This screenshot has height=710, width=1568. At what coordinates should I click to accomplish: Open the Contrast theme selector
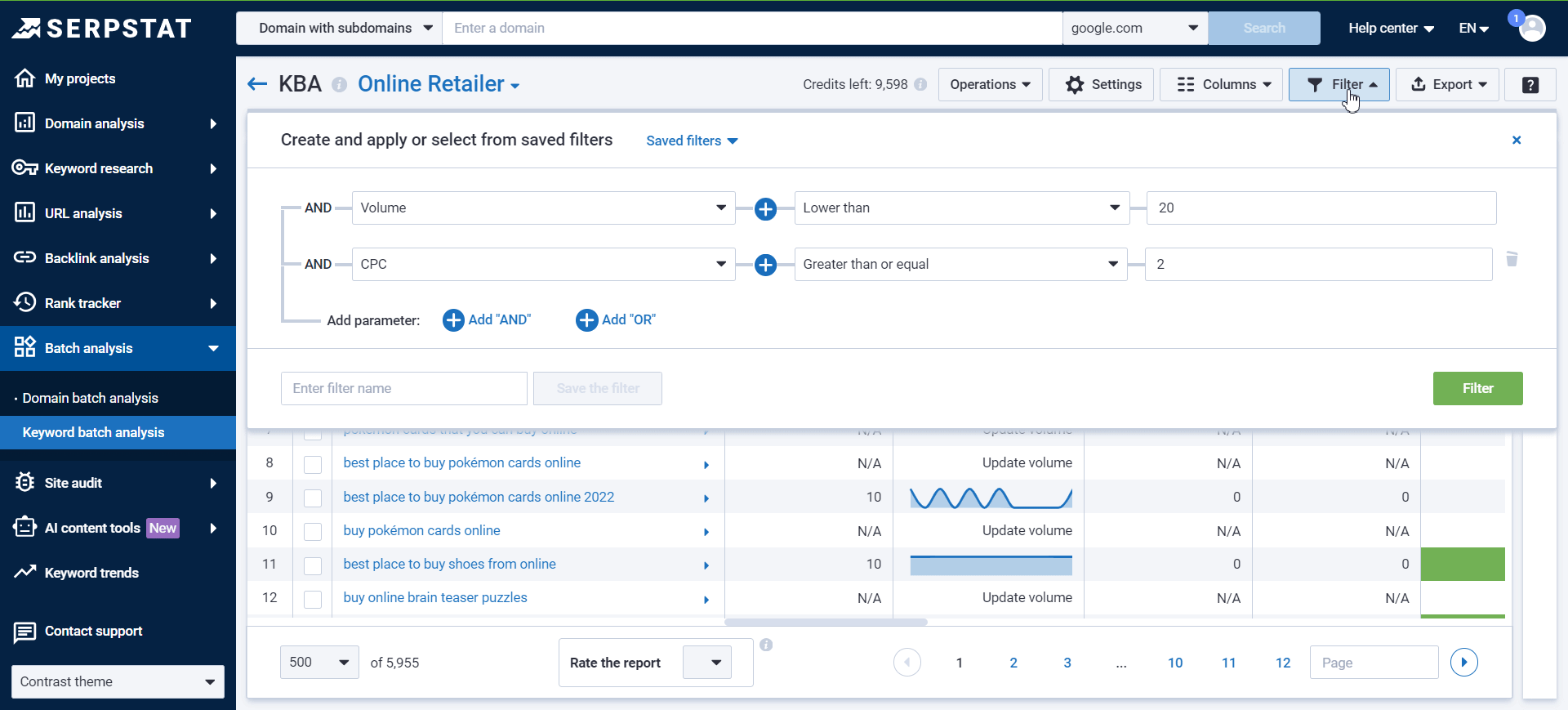click(x=118, y=681)
